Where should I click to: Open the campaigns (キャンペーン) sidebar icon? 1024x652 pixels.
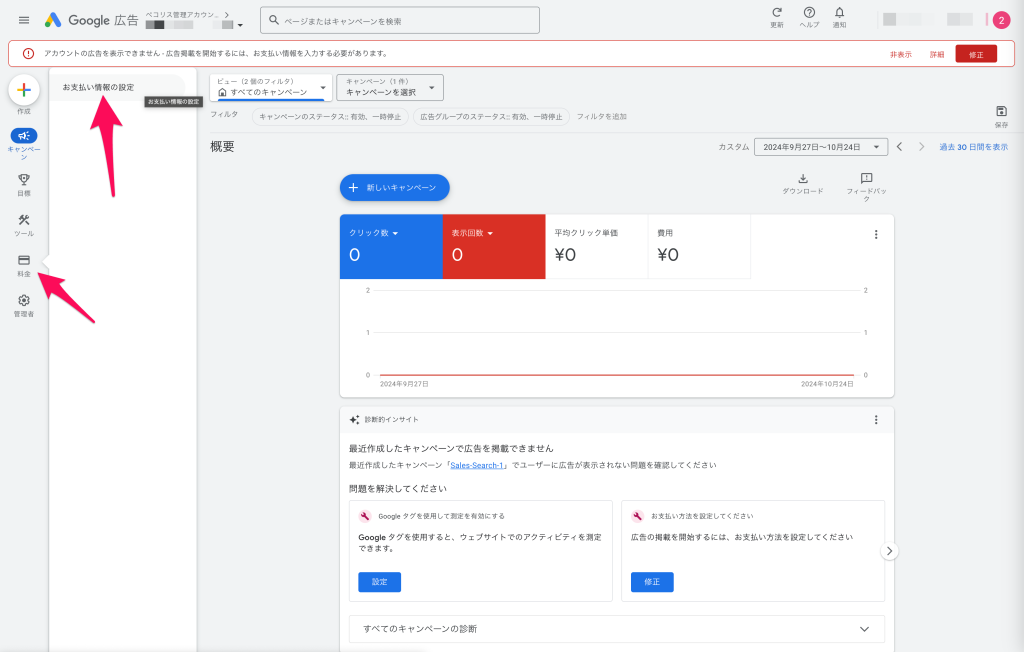tap(24, 136)
